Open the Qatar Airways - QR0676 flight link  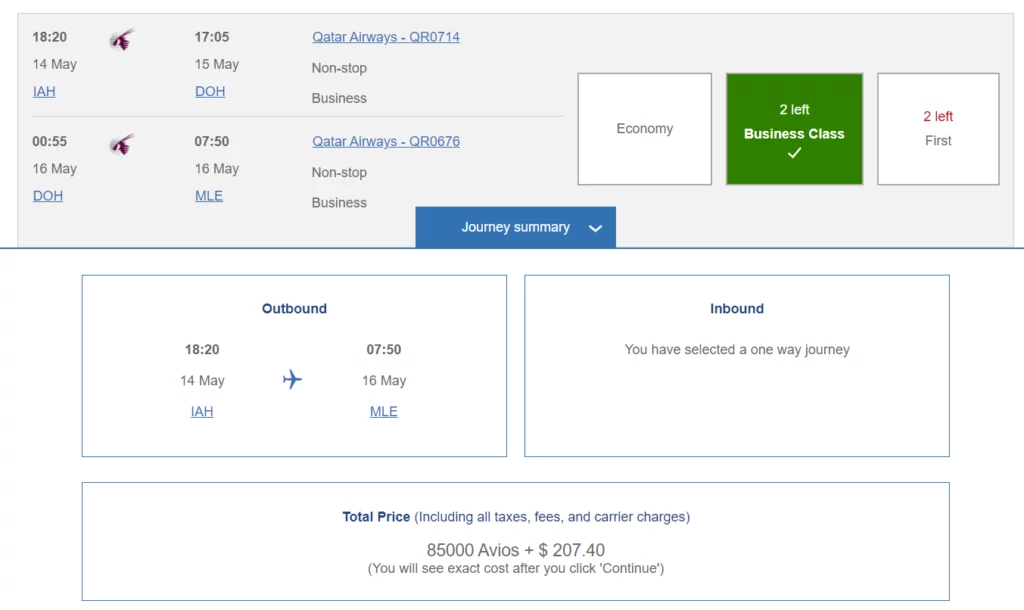385,142
